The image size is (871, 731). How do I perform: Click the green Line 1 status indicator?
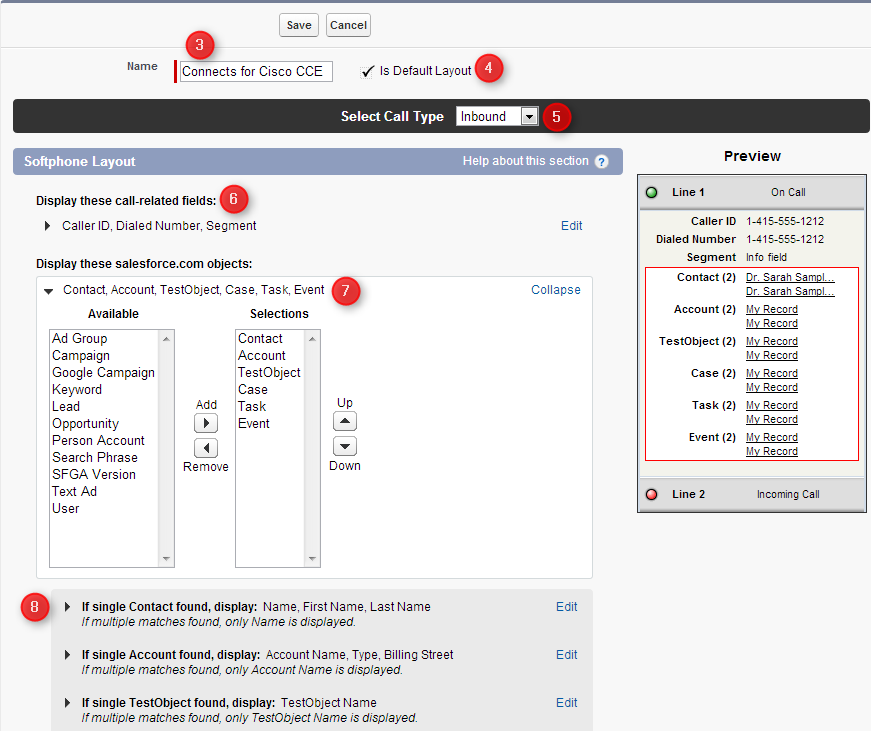[652, 193]
